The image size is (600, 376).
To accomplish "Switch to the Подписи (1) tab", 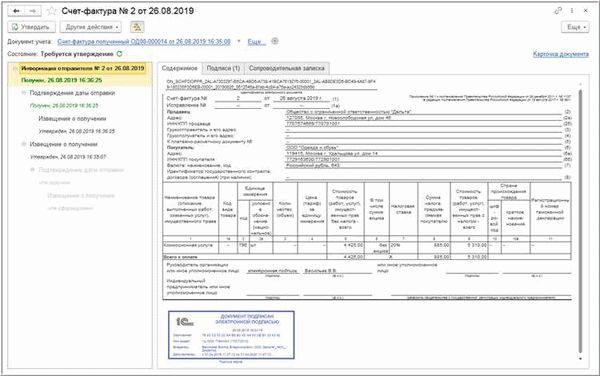I will click(x=223, y=68).
